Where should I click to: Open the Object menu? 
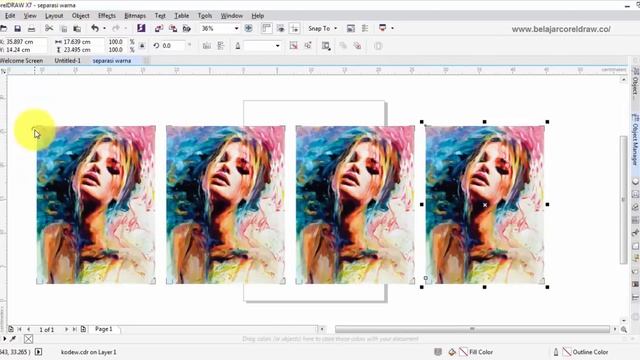[80, 16]
